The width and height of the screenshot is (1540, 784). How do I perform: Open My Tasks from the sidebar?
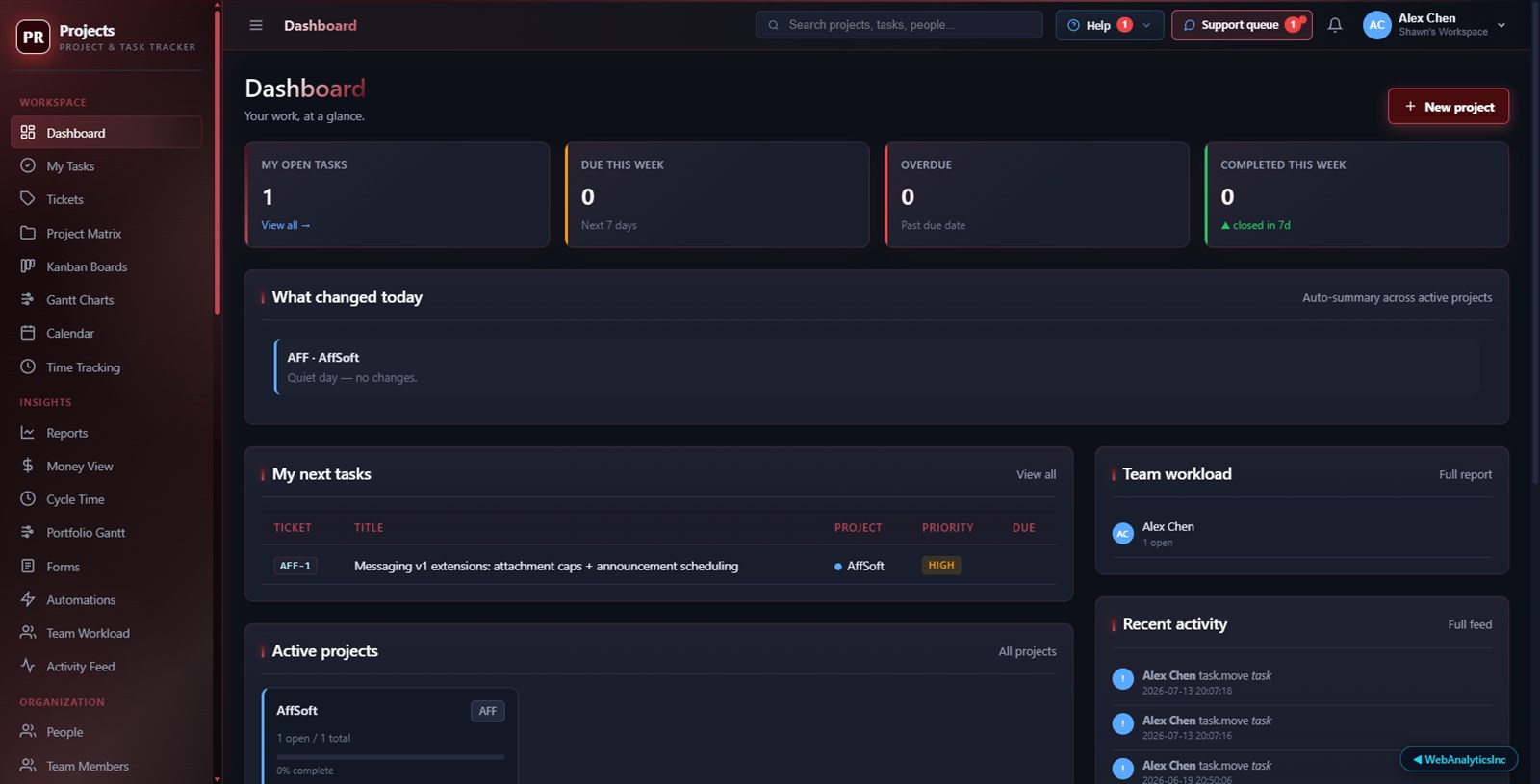click(106, 166)
